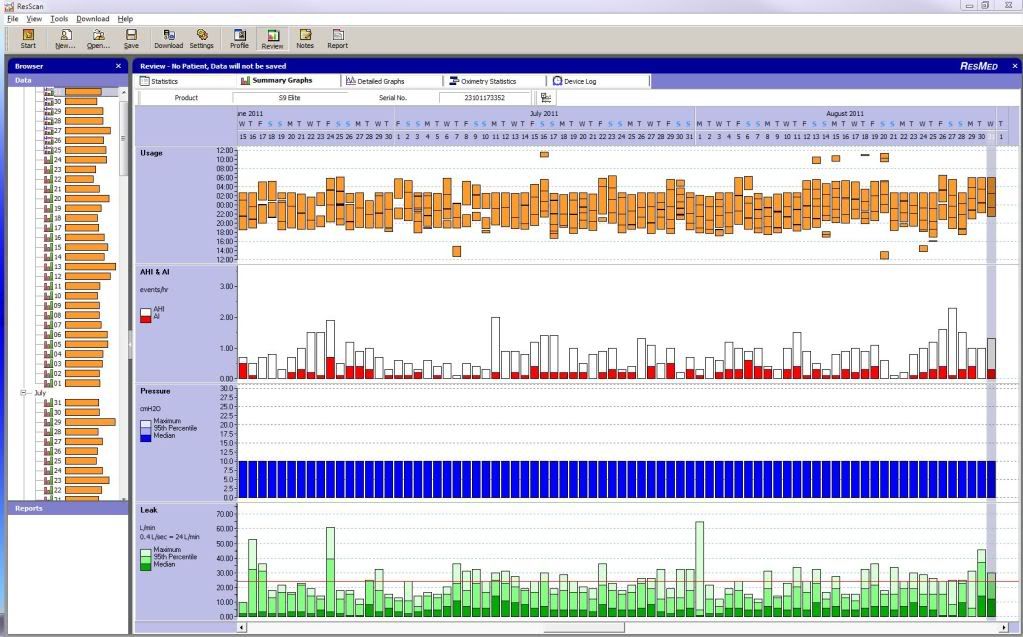Click the July 2011 month header
This screenshot has width=1023, height=637.
click(544, 114)
